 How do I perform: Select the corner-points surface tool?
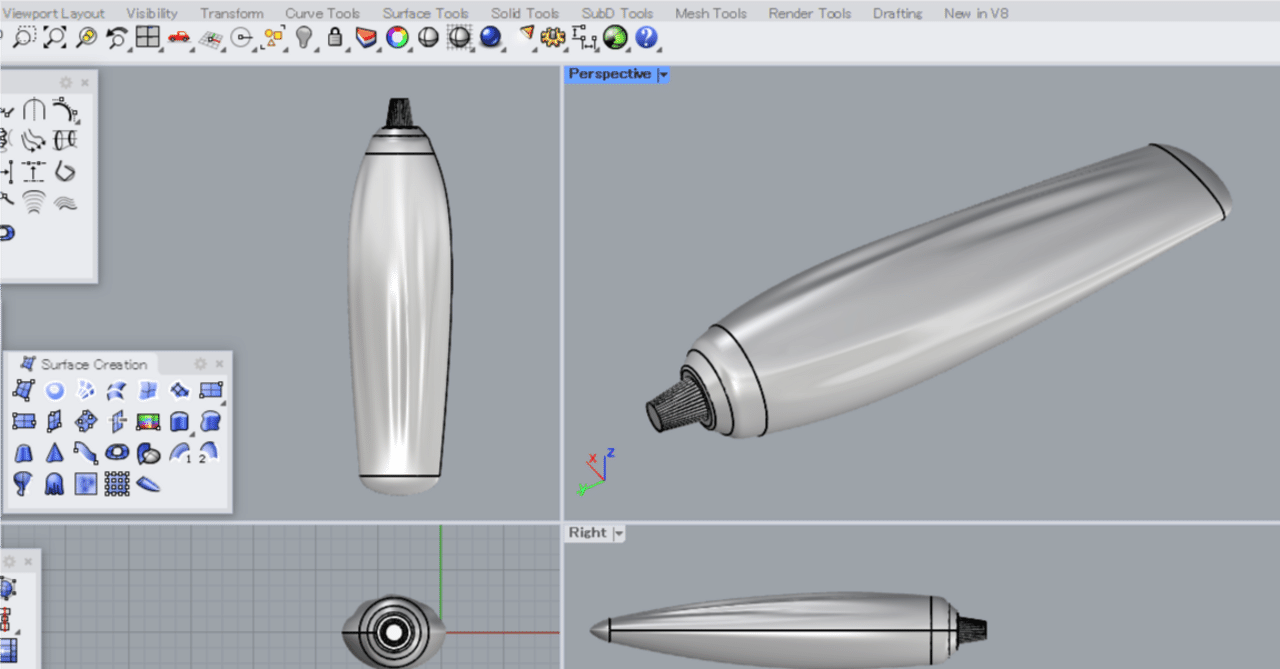click(24, 390)
